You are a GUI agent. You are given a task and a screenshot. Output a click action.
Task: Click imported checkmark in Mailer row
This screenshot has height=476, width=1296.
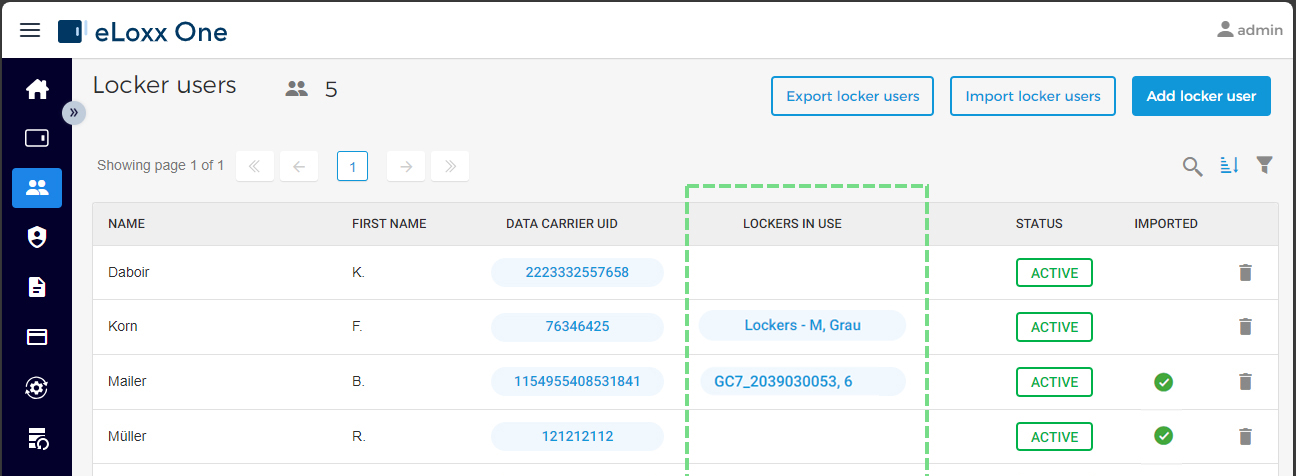point(1163,381)
